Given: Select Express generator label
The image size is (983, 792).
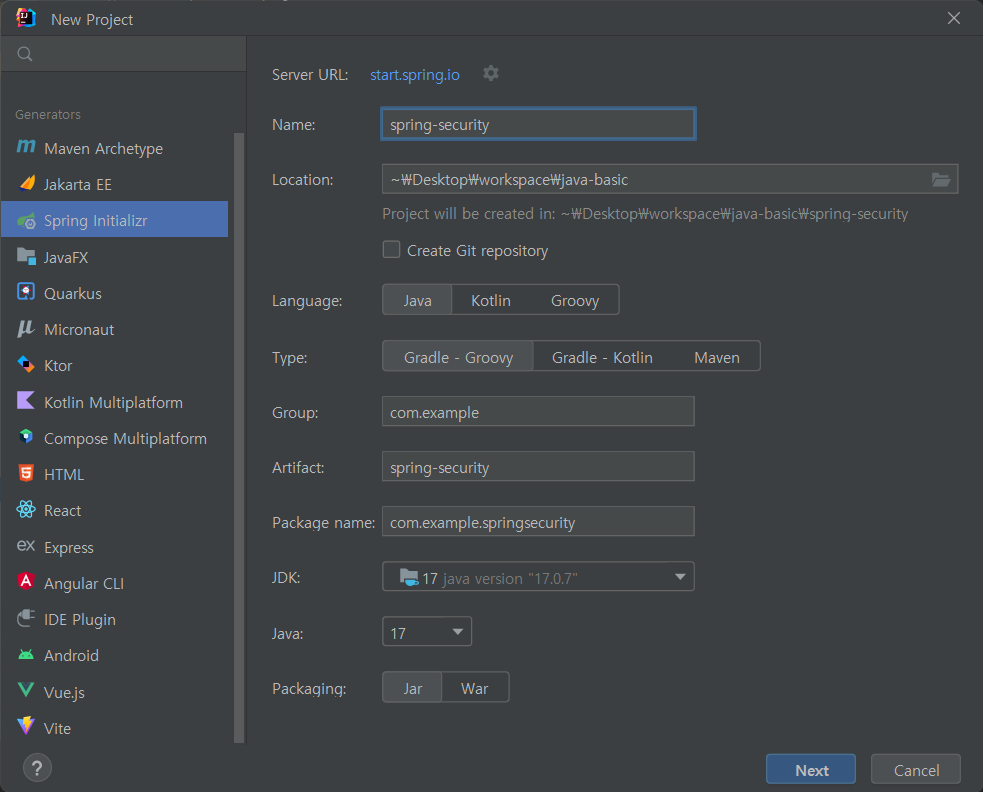Looking at the screenshot, I should (x=69, y=547).
